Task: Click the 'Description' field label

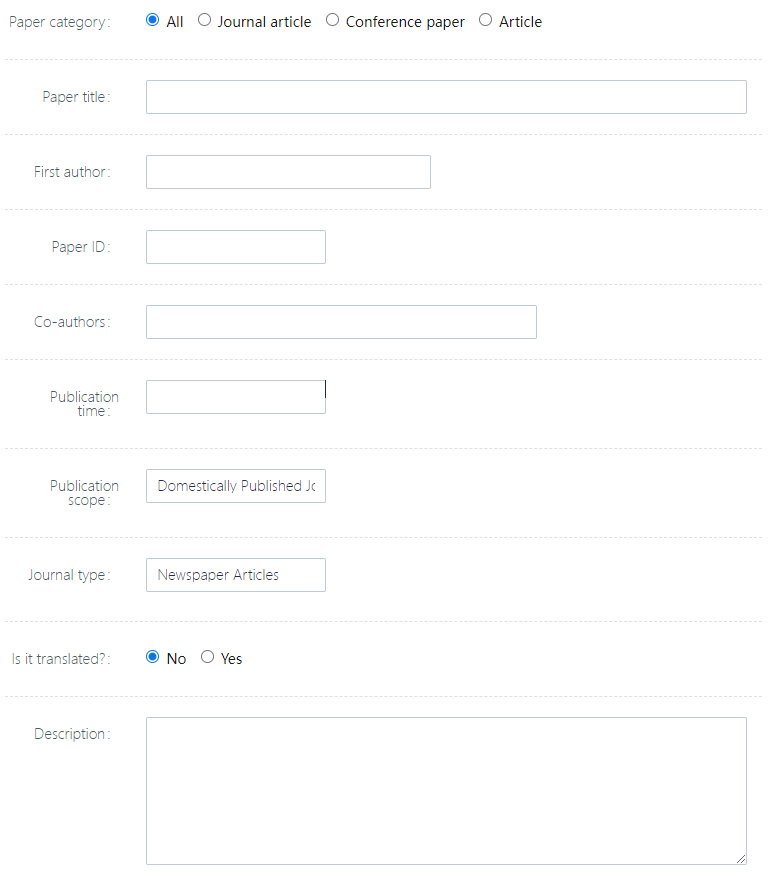Action: [x=70, y=734]
